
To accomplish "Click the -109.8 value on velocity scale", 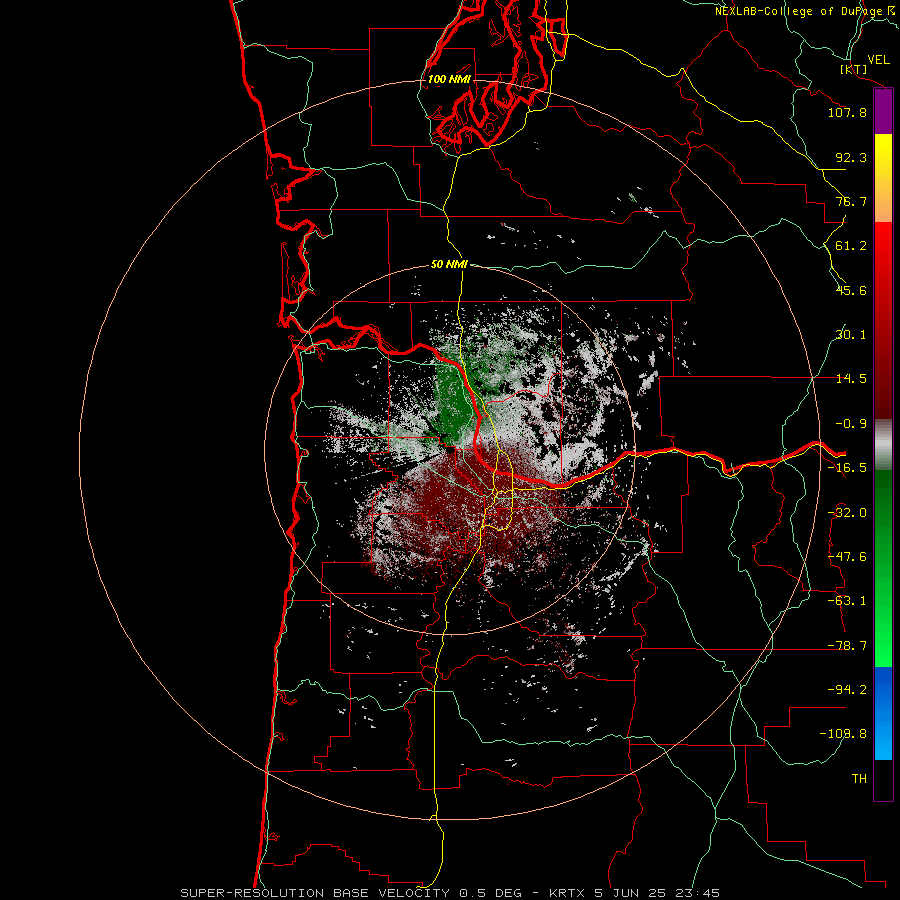I will tap(843, 734).
